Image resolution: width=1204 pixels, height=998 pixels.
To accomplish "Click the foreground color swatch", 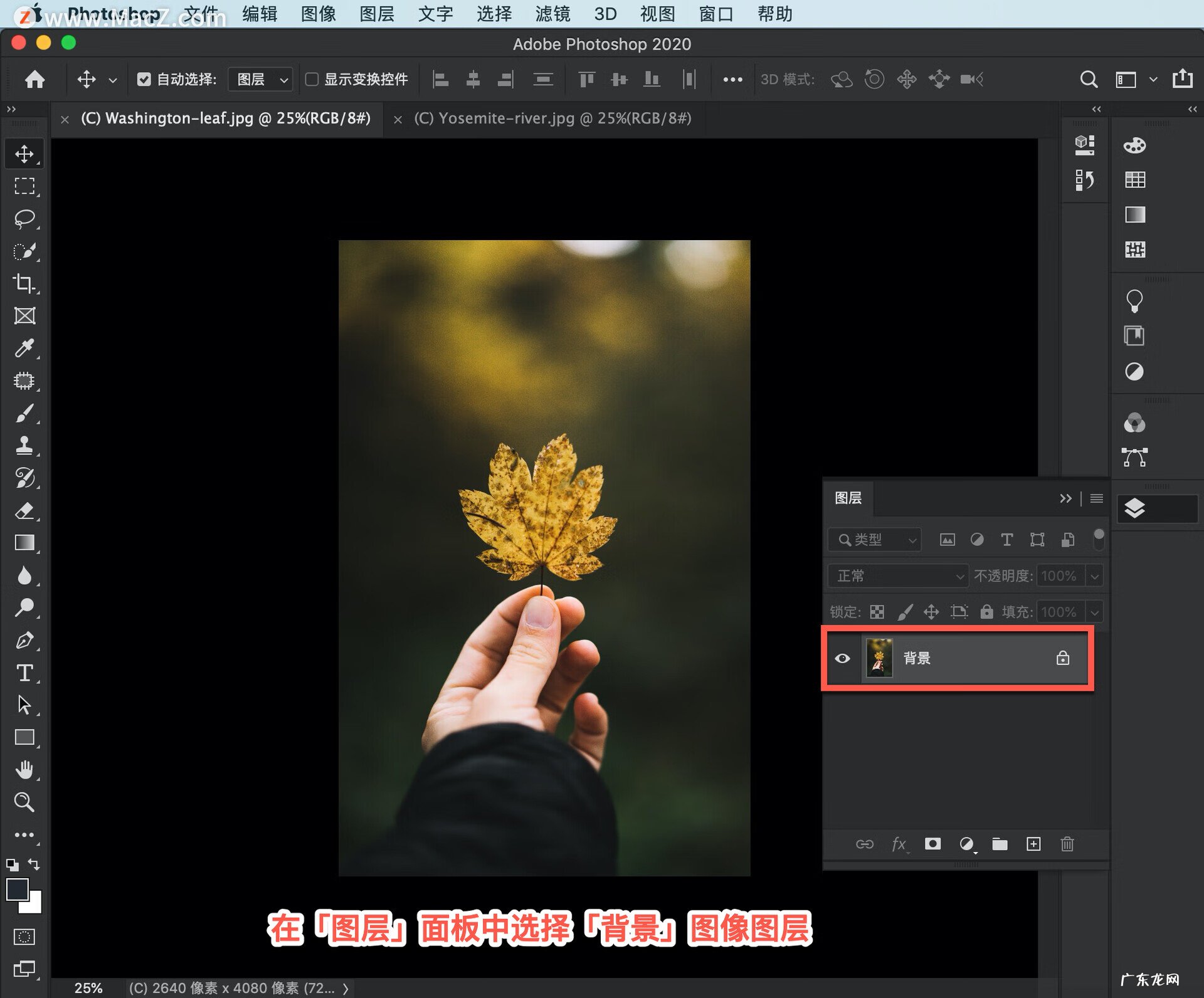I will pos(18,890).
